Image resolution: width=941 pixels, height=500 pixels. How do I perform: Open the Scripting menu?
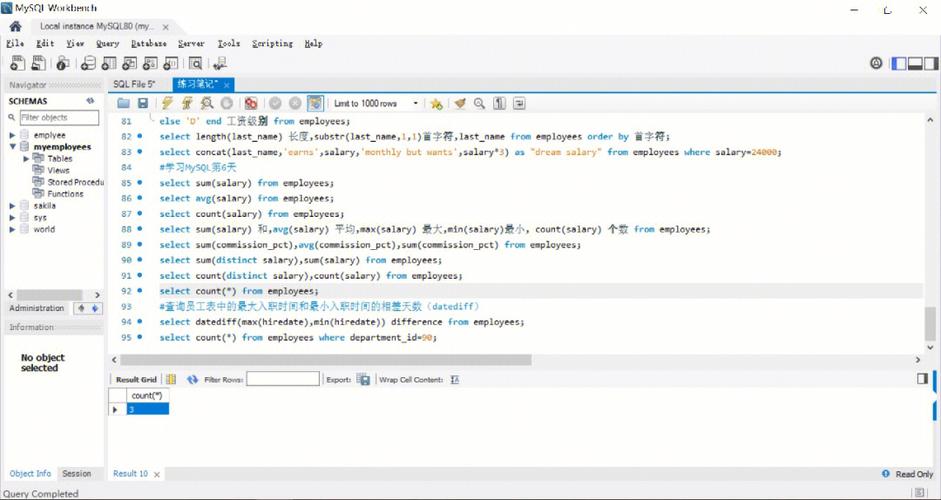[x=272, y=44]
